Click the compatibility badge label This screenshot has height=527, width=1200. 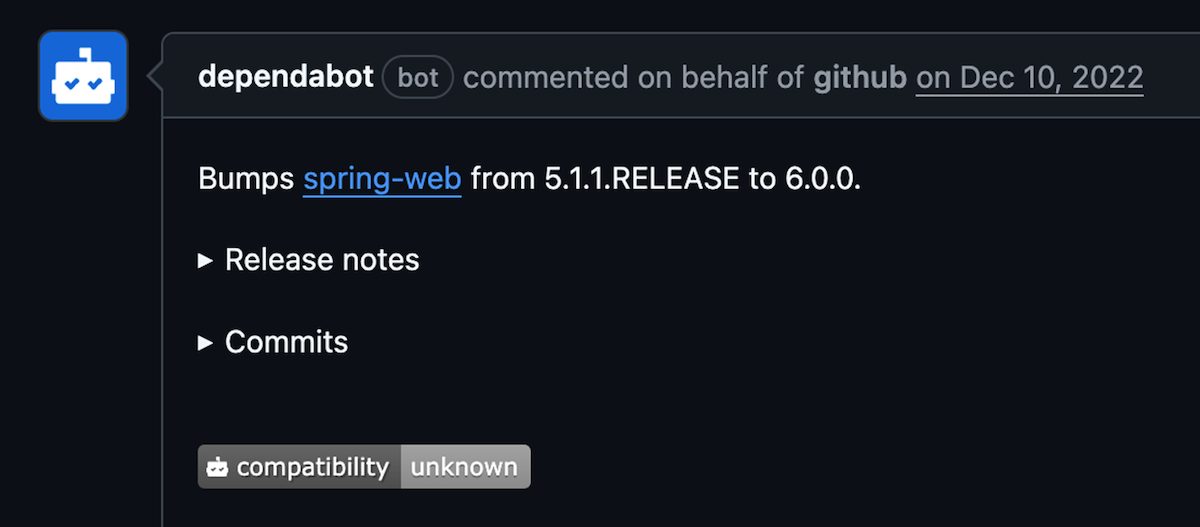(x=312, y=467)
